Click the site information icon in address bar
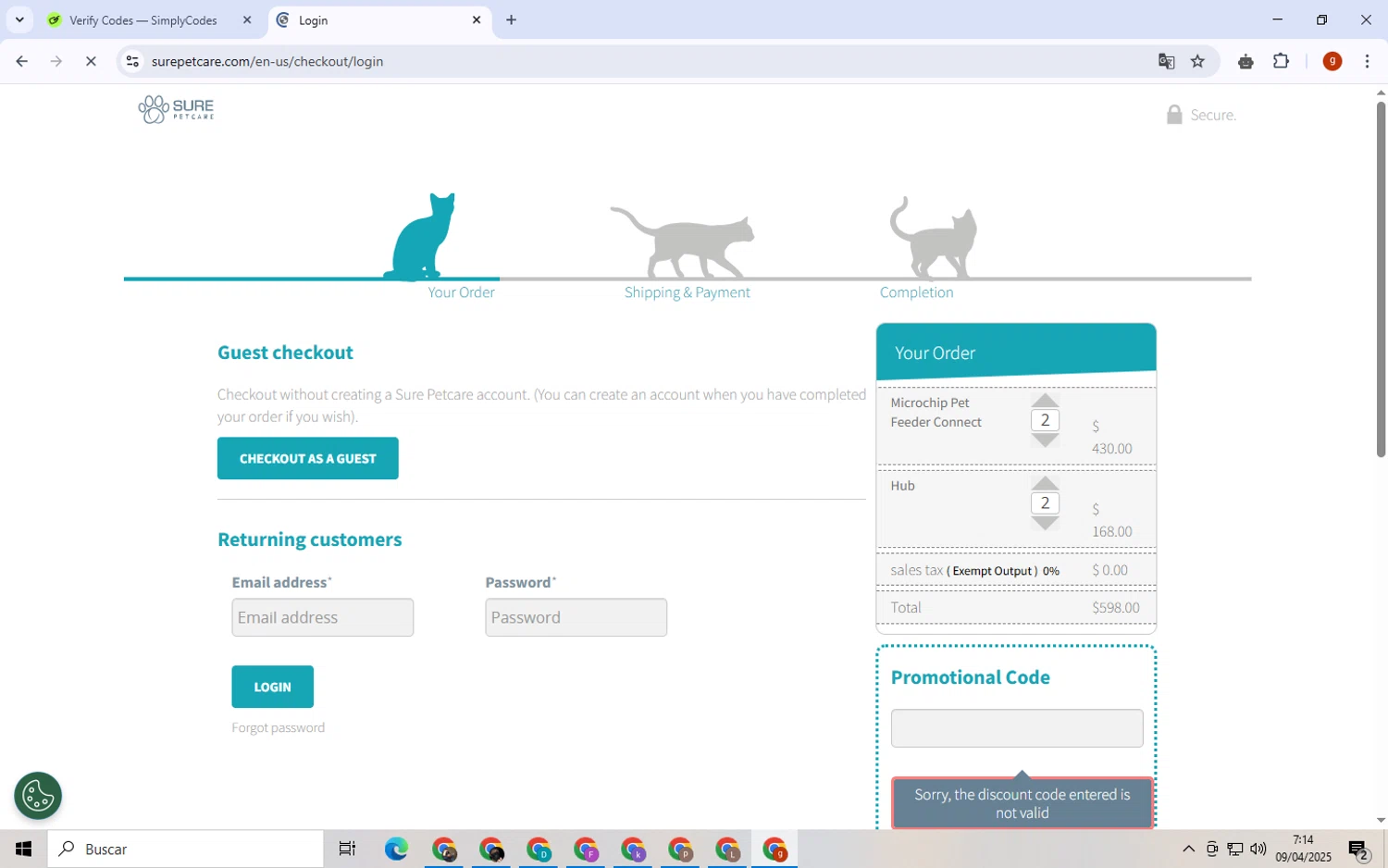This screenshot has width=1388, height=868. 132,61
